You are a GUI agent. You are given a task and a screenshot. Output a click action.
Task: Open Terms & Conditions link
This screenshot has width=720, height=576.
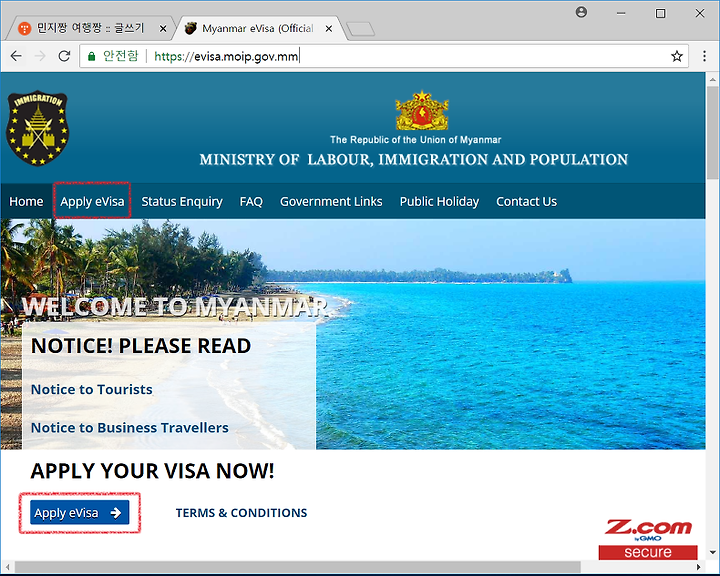coord(242,513)
